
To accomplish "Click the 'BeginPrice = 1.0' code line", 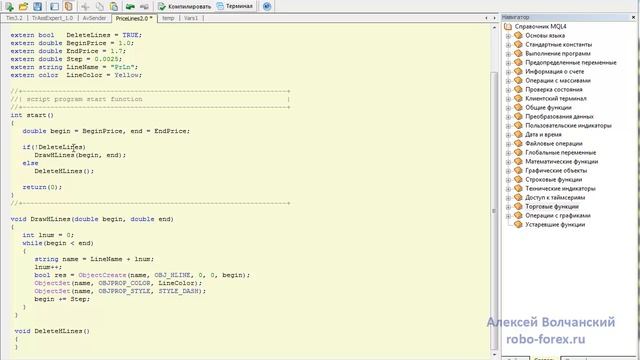I will (72, 43).
